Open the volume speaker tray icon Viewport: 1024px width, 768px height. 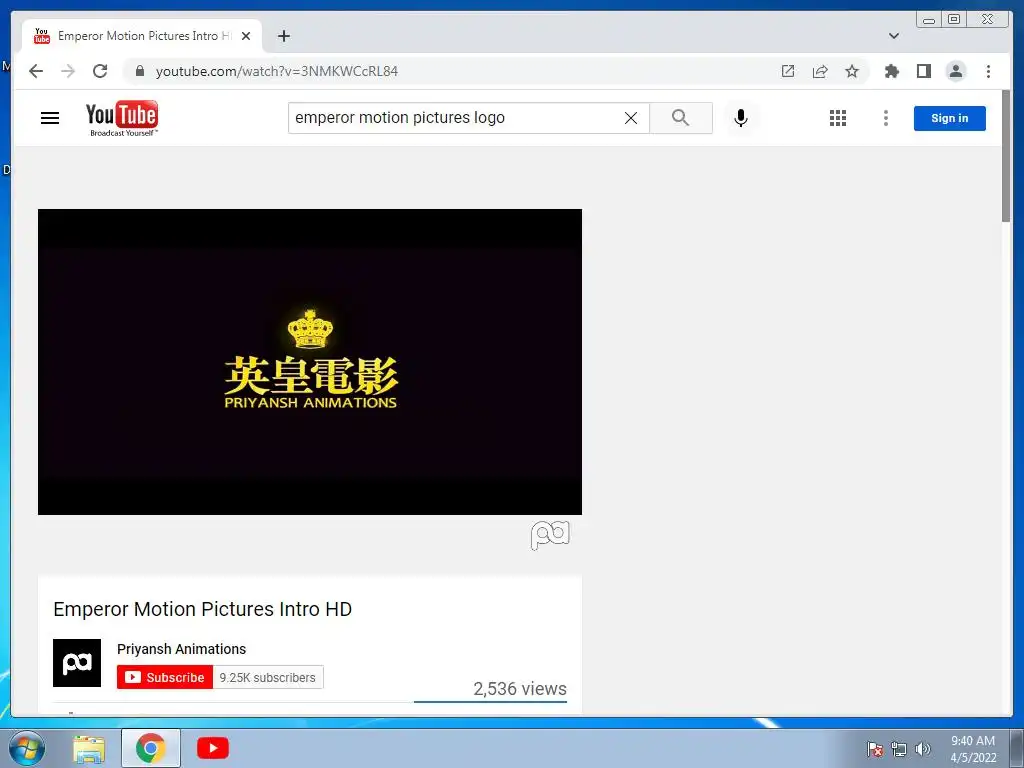click(923, 749)
